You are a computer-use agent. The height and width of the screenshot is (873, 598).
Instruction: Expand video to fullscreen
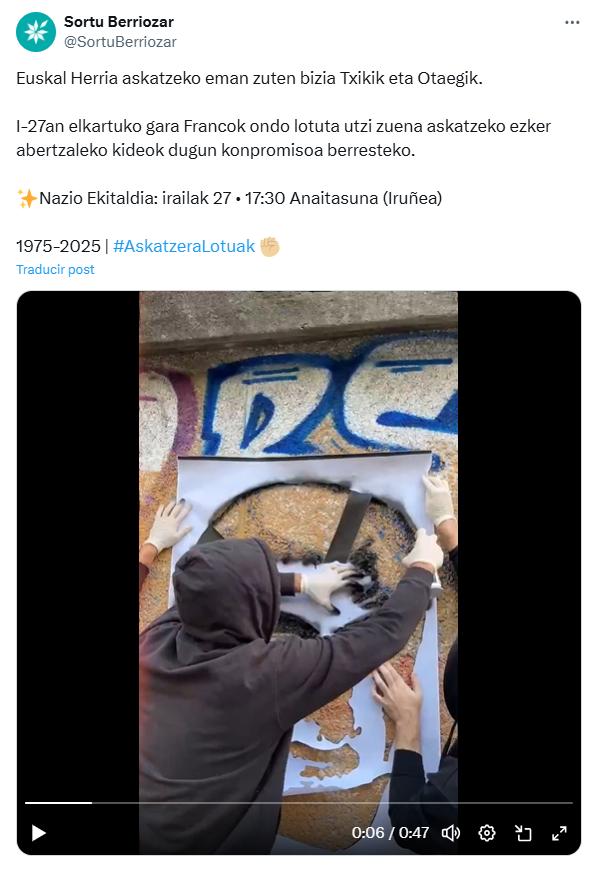coord(559,833)
